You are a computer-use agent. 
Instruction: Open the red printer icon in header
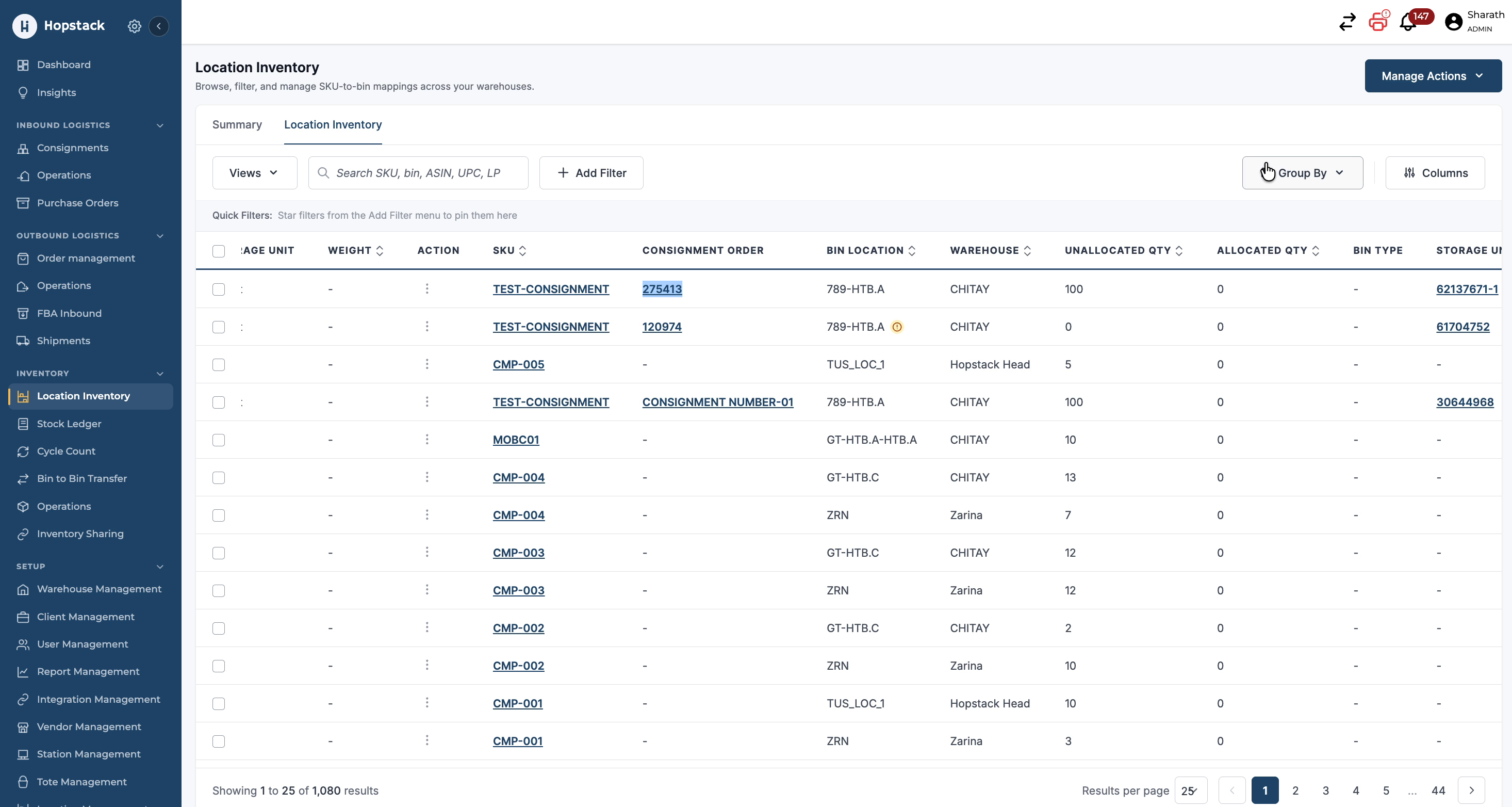coord(1379,21)
